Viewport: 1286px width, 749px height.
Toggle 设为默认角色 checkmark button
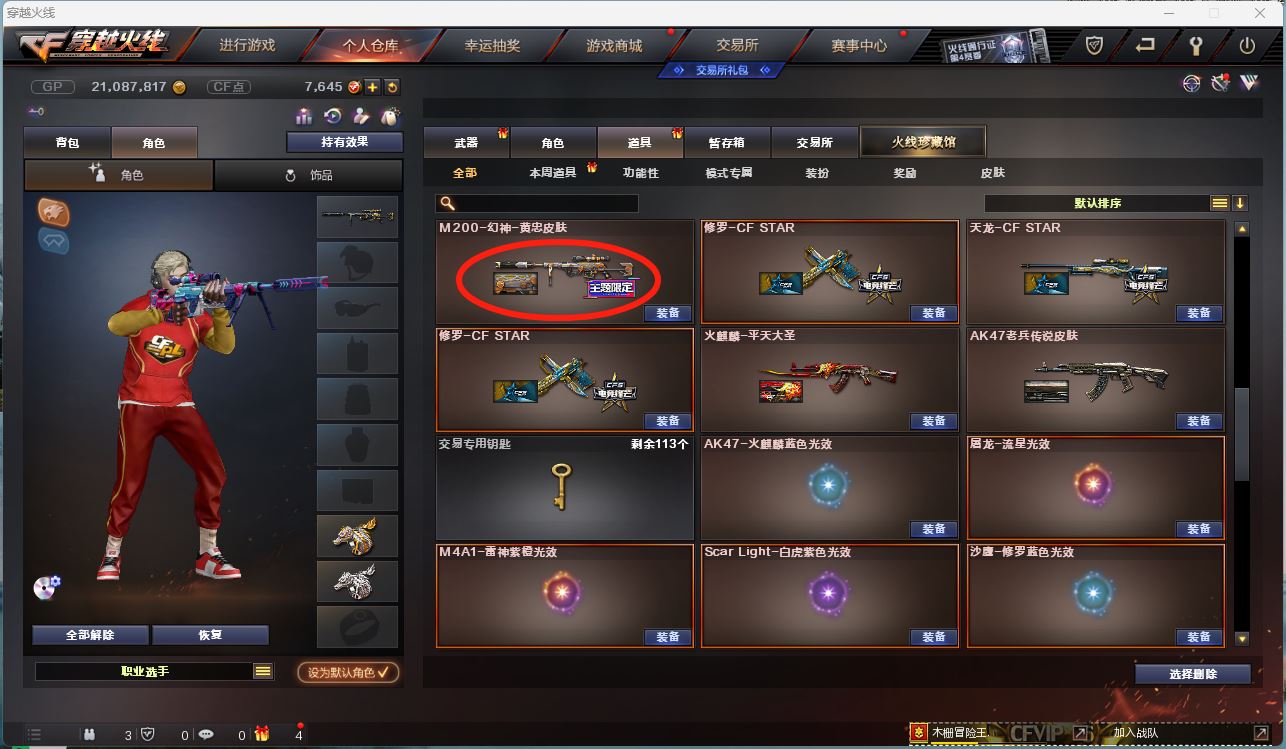pyautogui.click(x=348, y=672)
